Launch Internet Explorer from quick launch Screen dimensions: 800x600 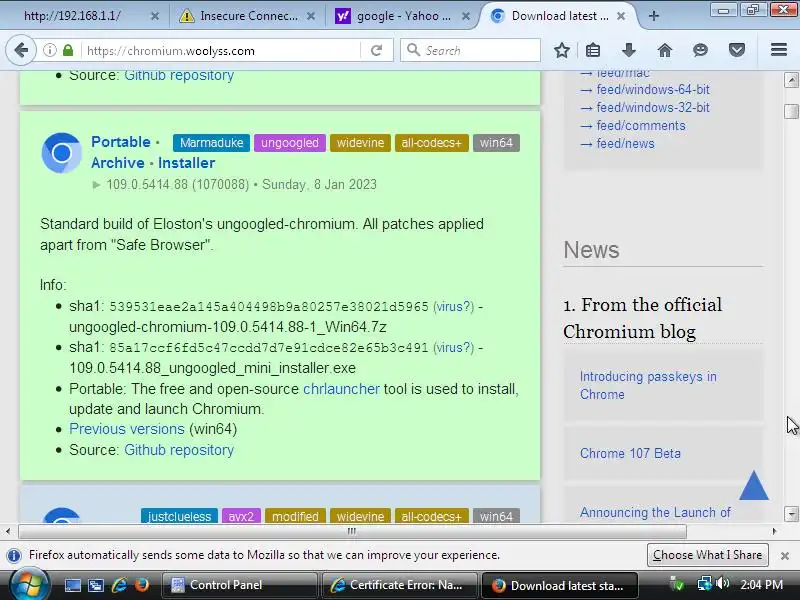pos(119,585)
